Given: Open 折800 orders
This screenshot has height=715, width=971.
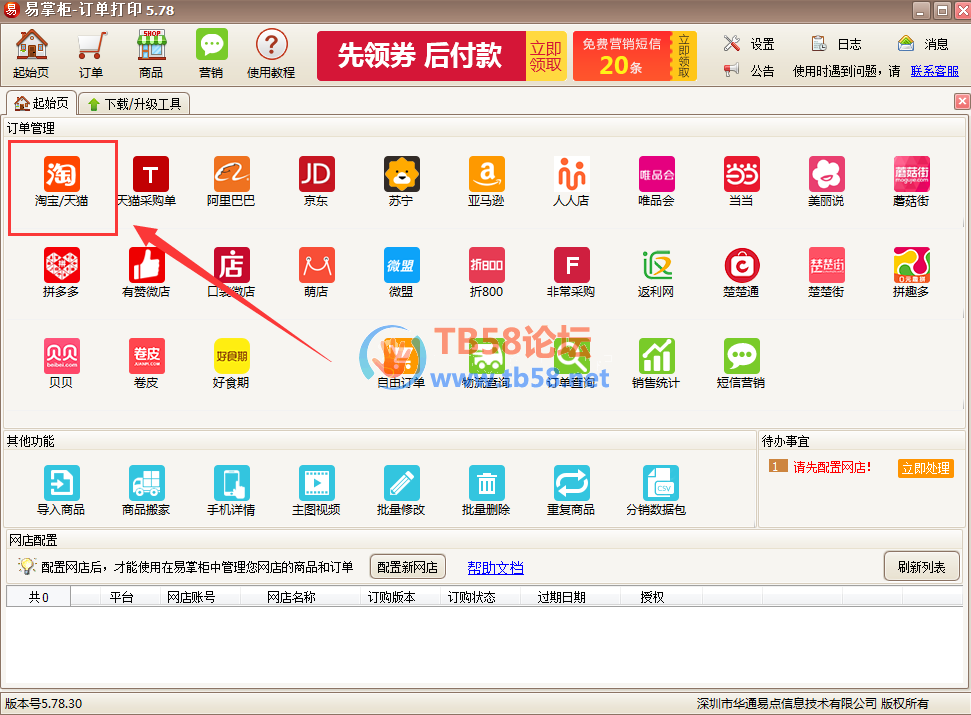Looking at the screenshot, I should coord(486,272).
